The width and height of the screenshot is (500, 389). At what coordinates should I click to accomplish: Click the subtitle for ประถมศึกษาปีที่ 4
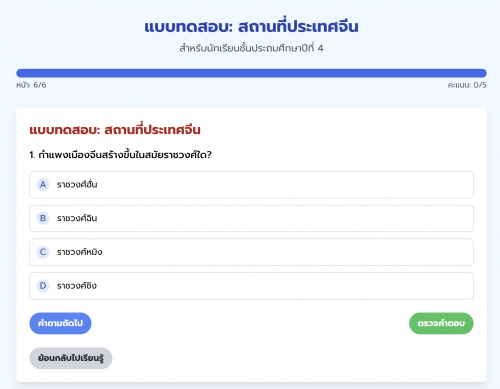click(251, 48)
